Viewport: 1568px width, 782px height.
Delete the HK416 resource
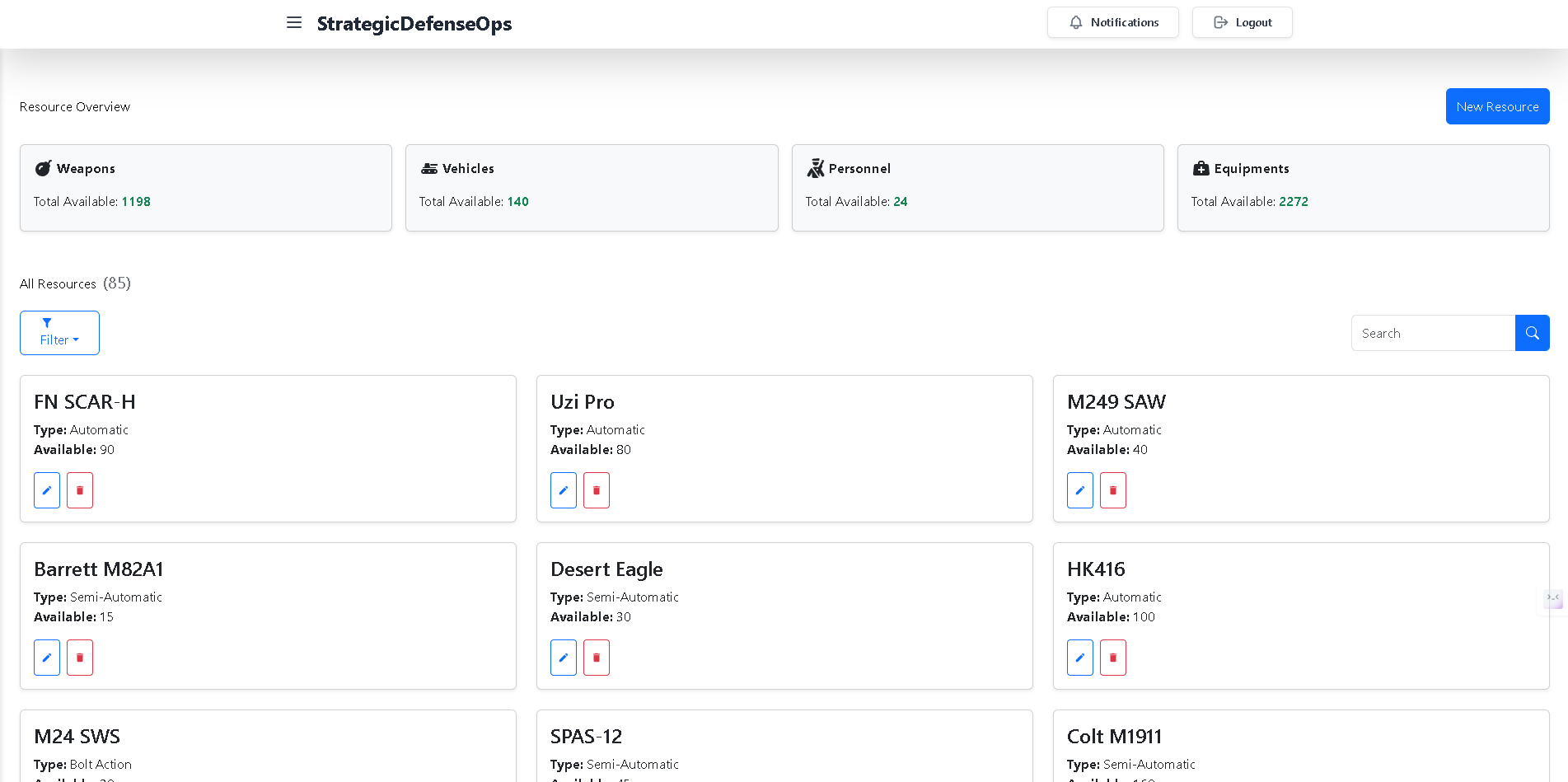[x=1113, y=658]
